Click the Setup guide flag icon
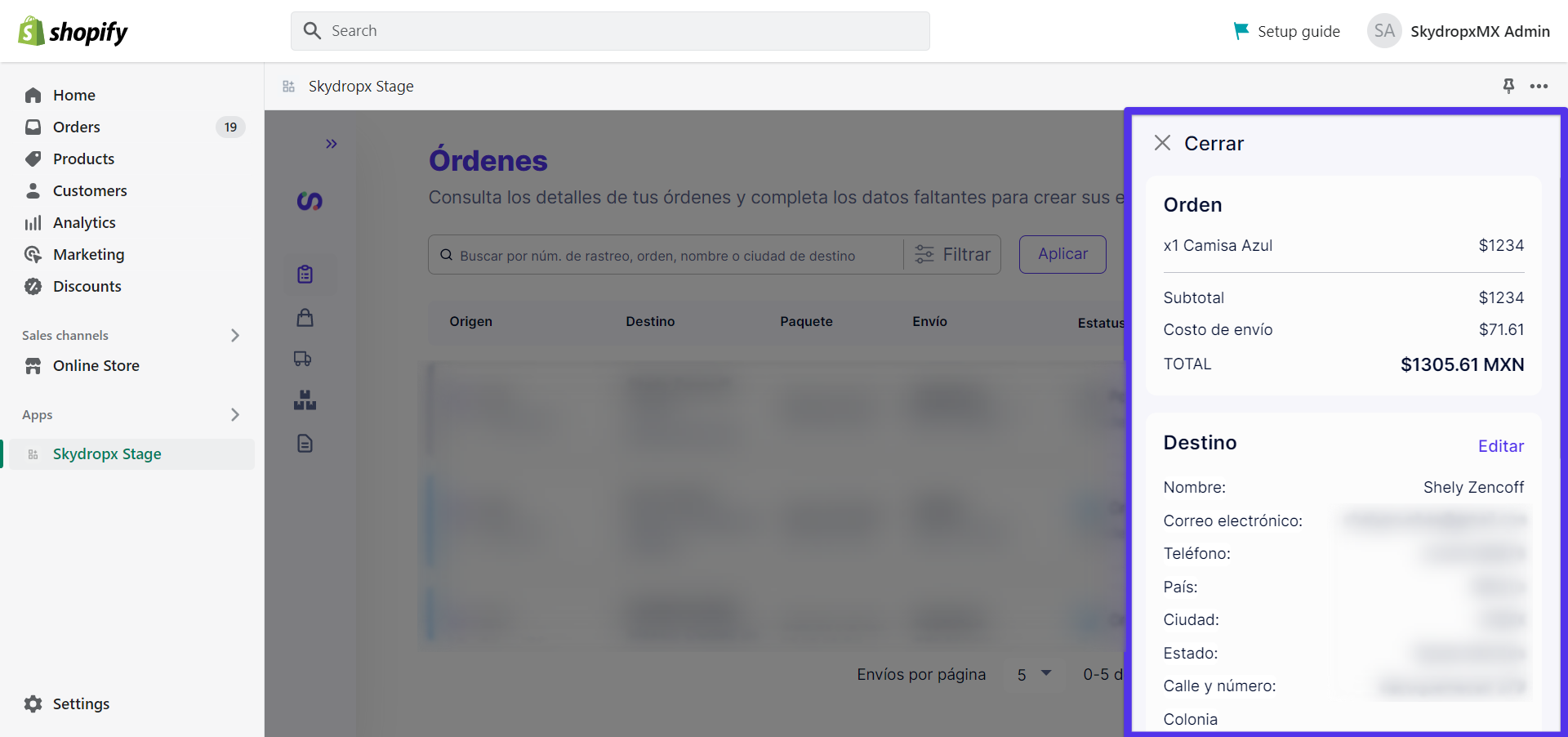The height and width of the screenshot is (737, 1568). point(1241,31)
